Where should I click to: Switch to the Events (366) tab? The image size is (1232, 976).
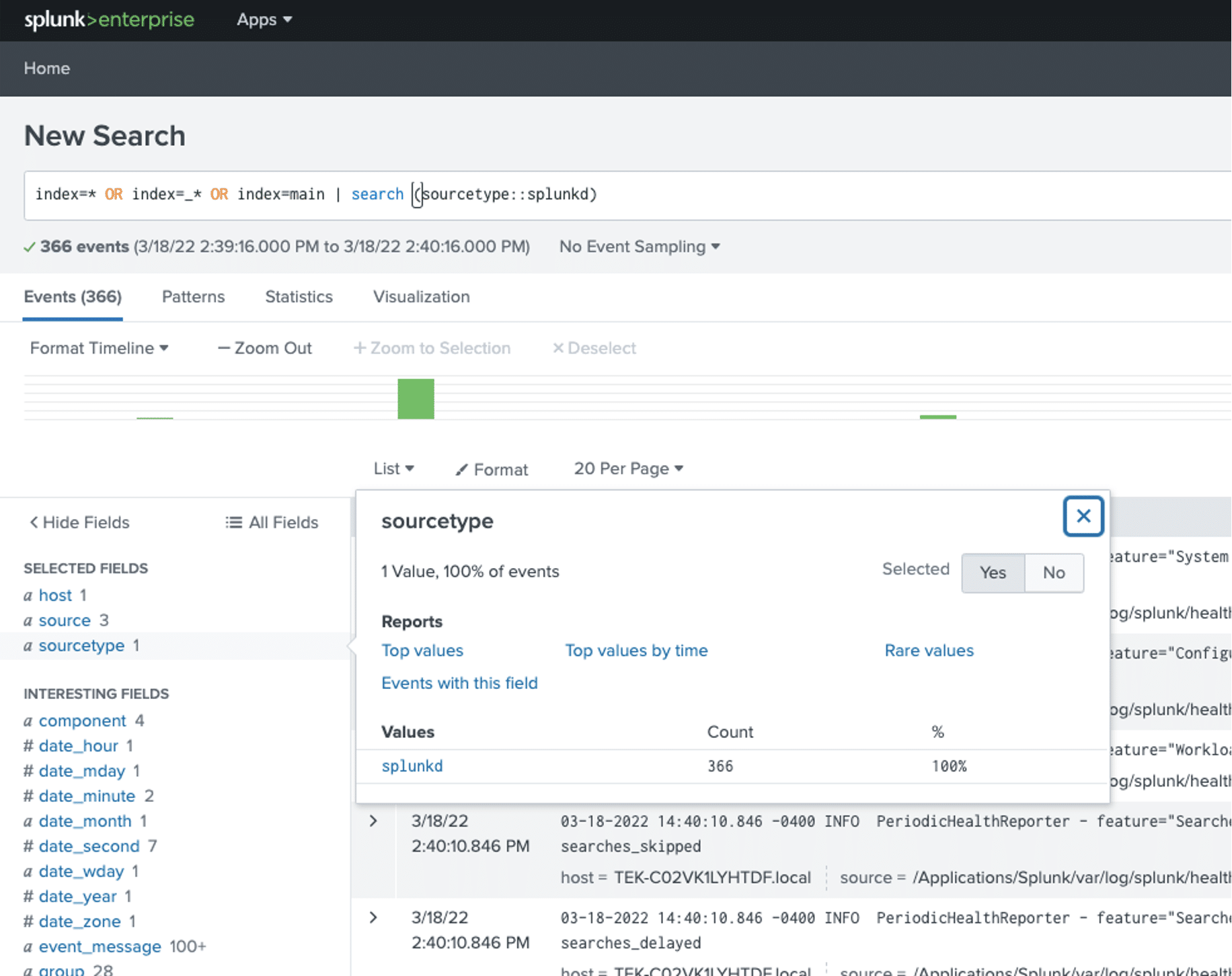pyautogui.click(x=73, y=297)
